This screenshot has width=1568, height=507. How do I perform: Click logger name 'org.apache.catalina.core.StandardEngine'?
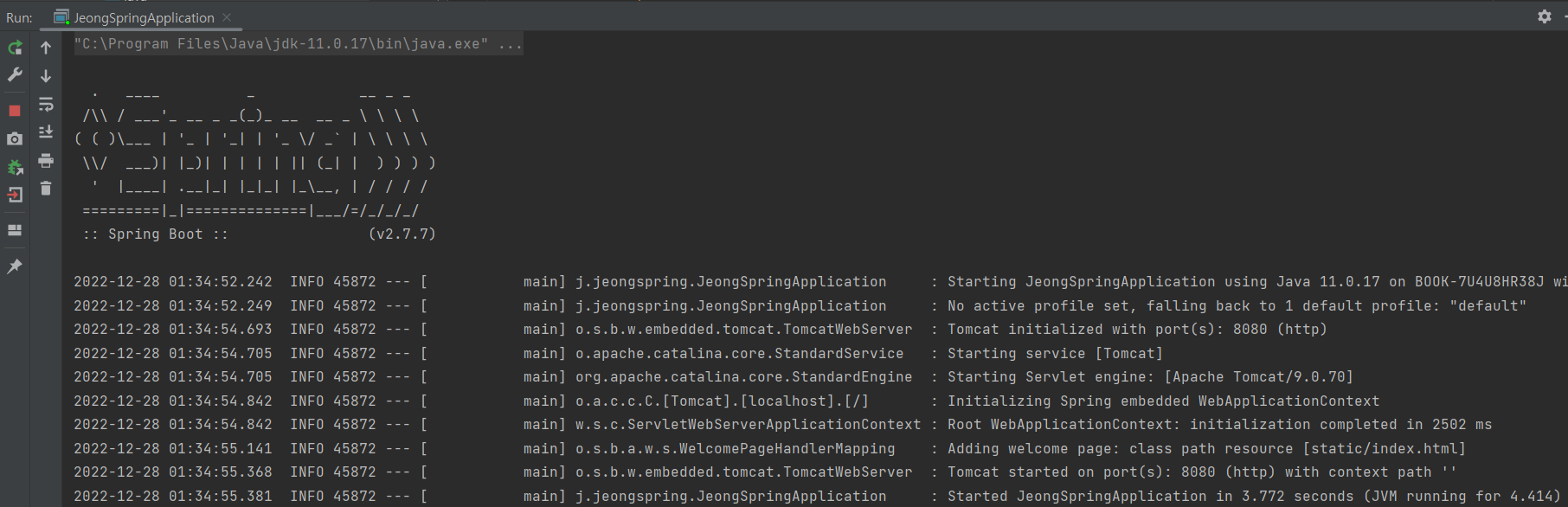click(x=744, y=377)
